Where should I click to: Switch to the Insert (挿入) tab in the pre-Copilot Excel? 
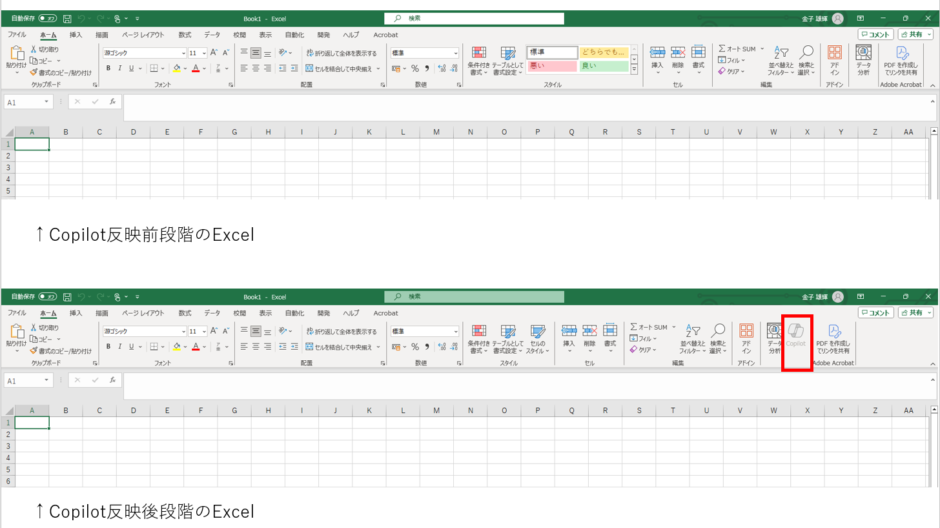76,35
